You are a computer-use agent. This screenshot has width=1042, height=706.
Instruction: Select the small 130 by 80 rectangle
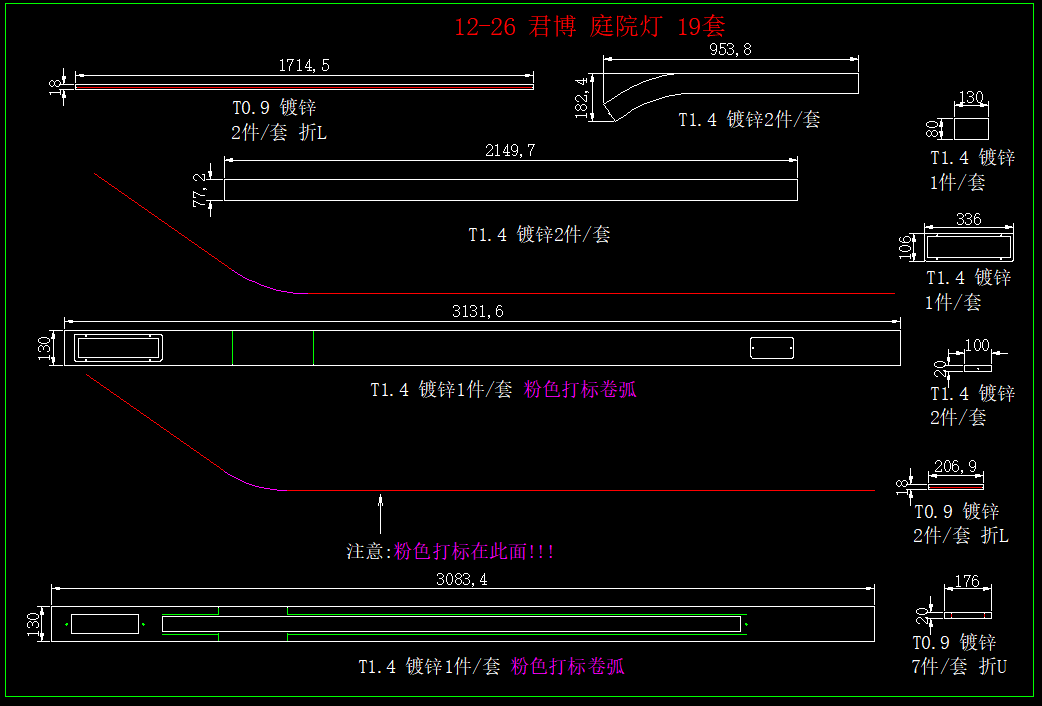[971, 128]
